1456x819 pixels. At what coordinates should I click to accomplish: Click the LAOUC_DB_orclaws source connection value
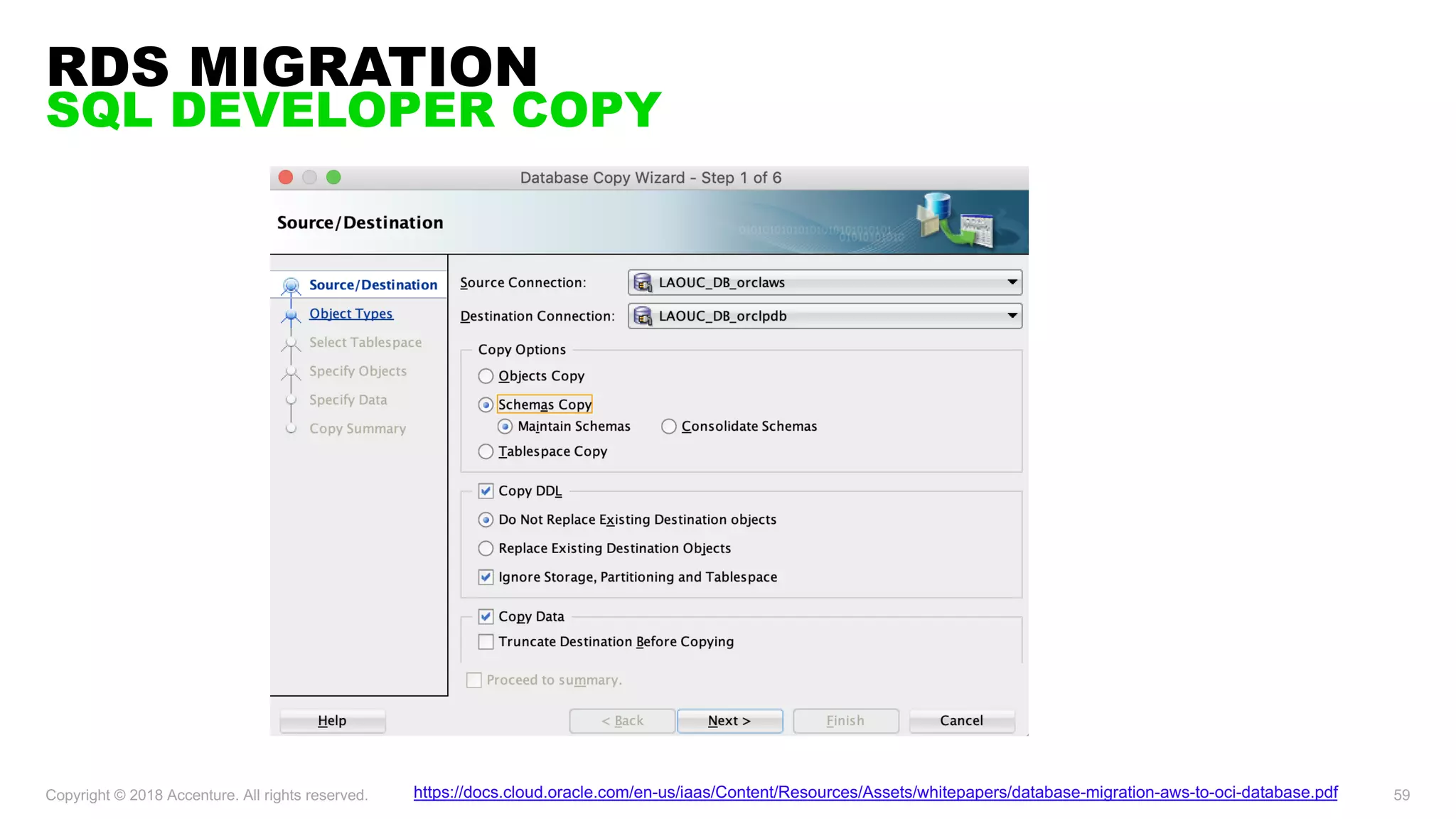point(722,282)
